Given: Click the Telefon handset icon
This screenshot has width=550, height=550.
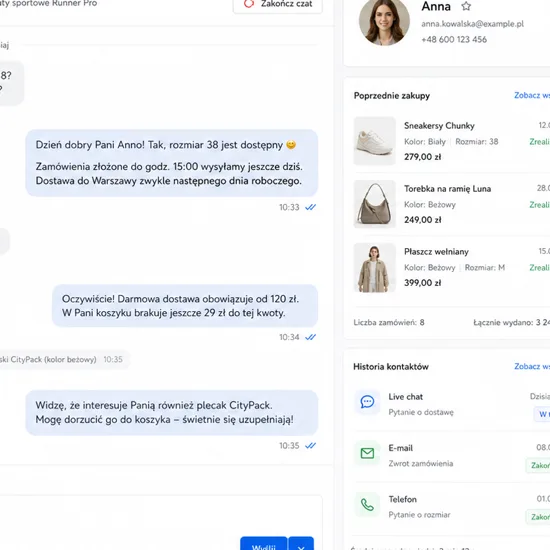Looking at the screenshot, I should coord(367,505).
